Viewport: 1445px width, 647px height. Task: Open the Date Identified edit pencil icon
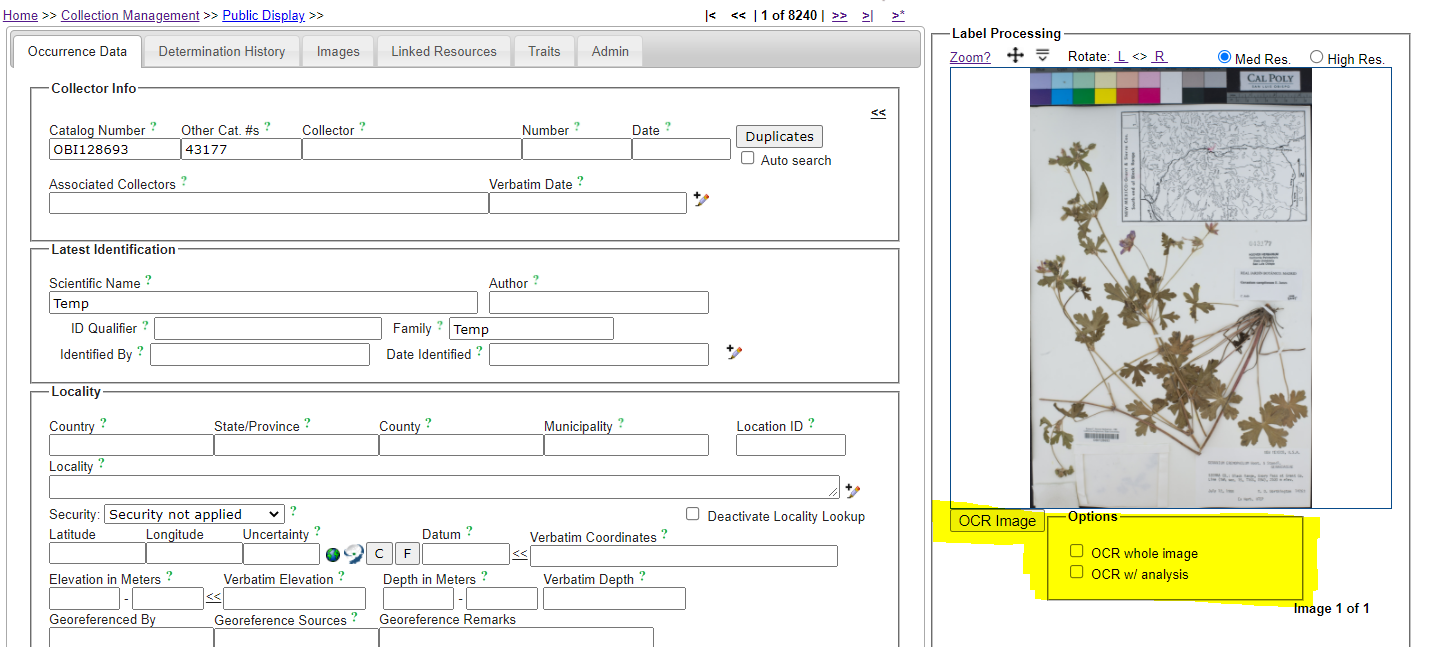[734, 352]
